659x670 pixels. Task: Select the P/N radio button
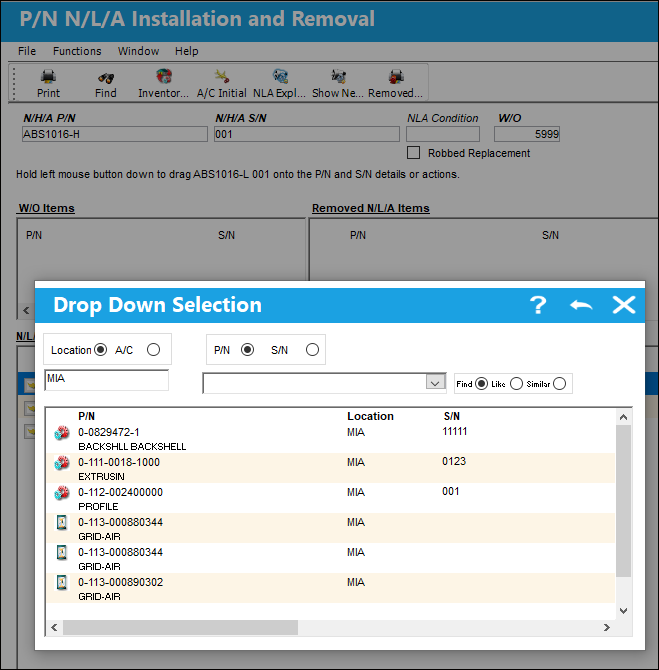coord(247,350)
